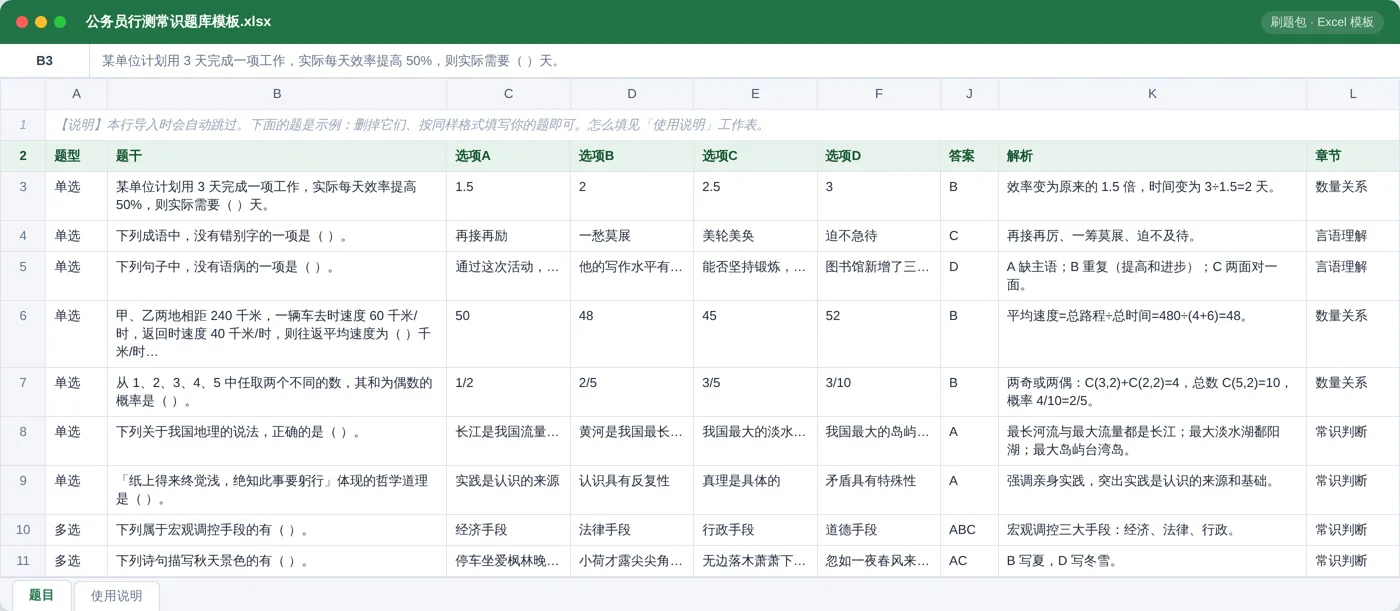Select cell containing 再接再励

point(508,236)
